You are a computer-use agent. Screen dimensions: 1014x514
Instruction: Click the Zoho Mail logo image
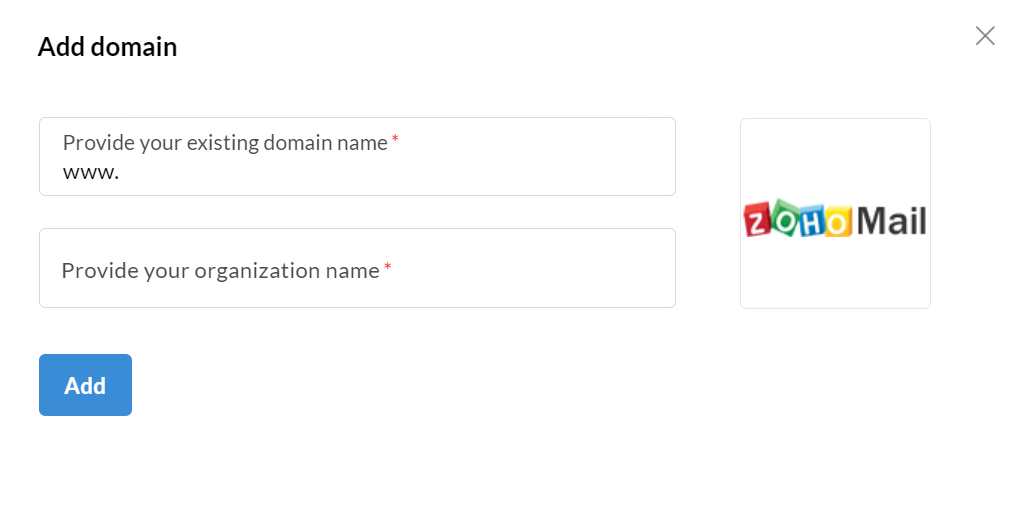835,219
